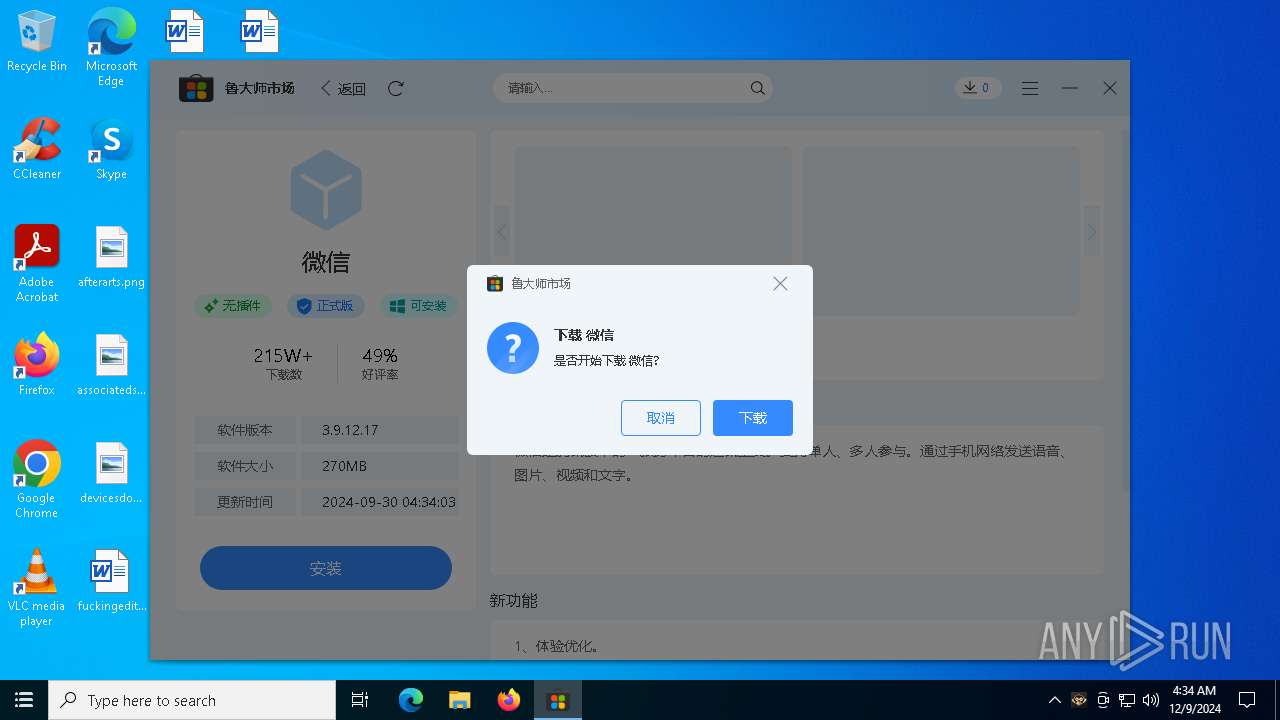Open Edge from the taskbar
The width and height of the screenshot is (1280, 720).
point(411,700)
